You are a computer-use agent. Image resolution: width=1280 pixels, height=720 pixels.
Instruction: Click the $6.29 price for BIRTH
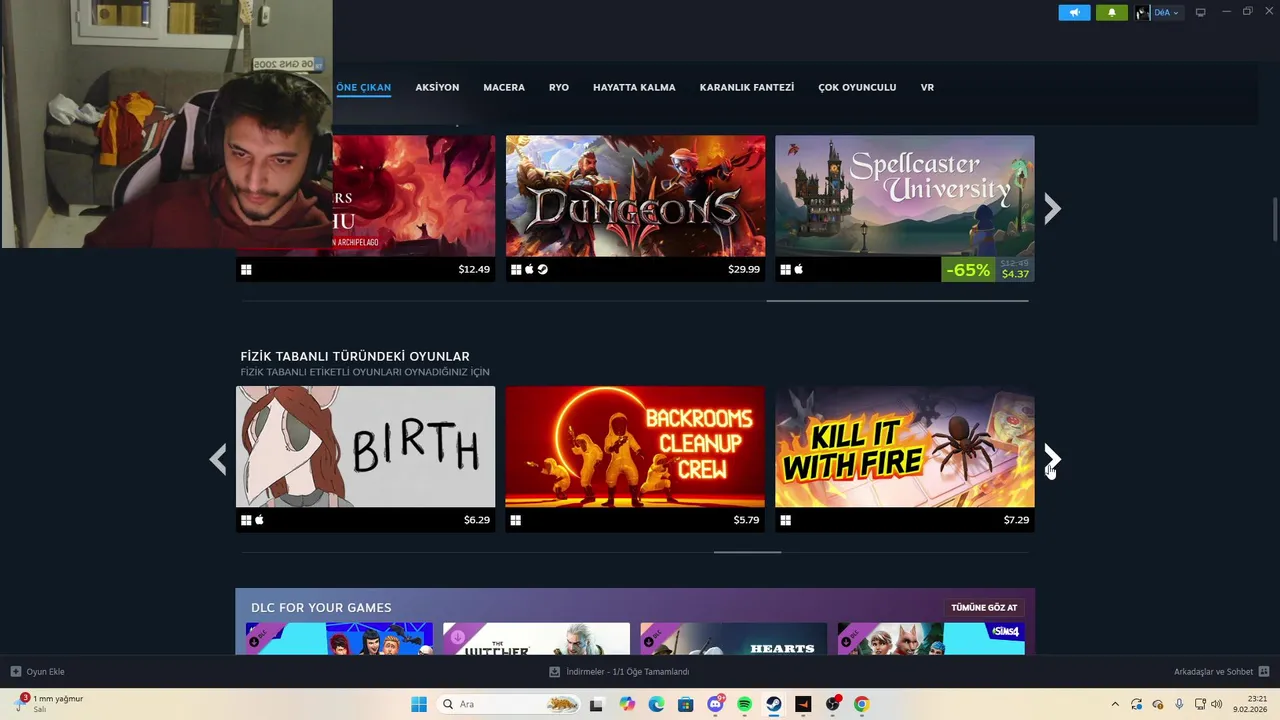click(477, 520)
